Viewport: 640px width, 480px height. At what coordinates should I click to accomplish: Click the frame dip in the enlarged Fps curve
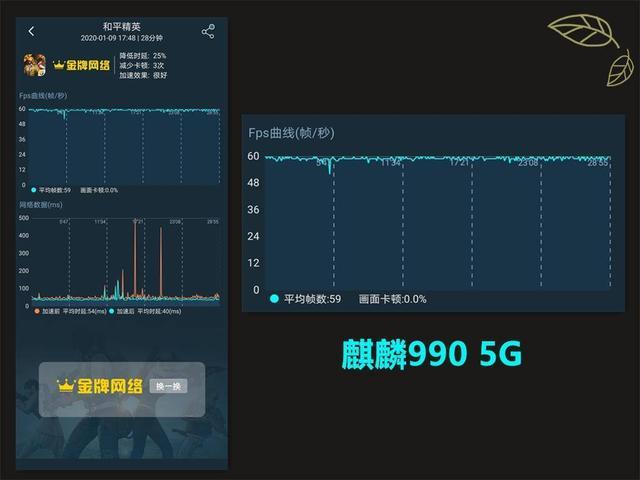pos(330,167)
